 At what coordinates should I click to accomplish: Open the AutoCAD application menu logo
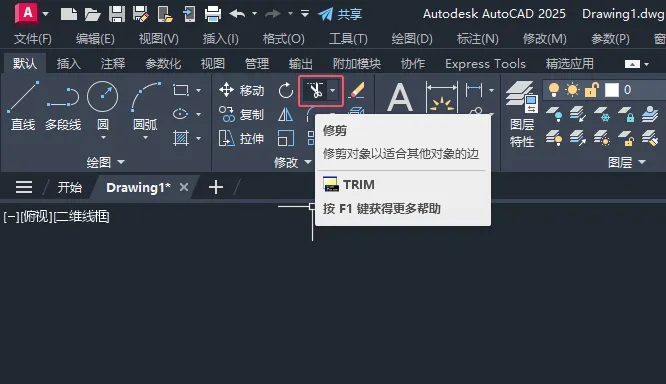coord(26,13)
